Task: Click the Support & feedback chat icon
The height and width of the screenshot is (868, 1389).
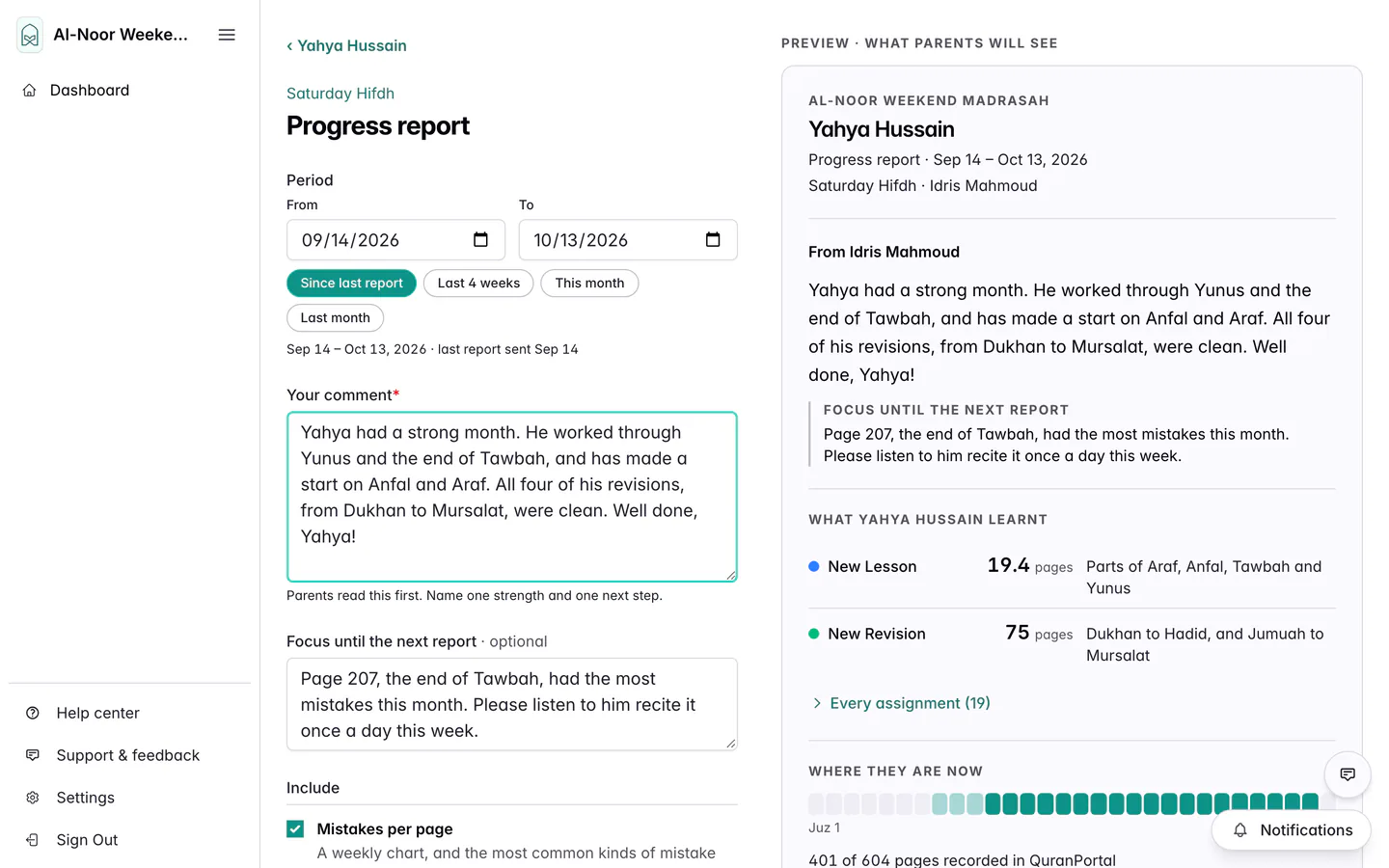Action: [33, 755]
